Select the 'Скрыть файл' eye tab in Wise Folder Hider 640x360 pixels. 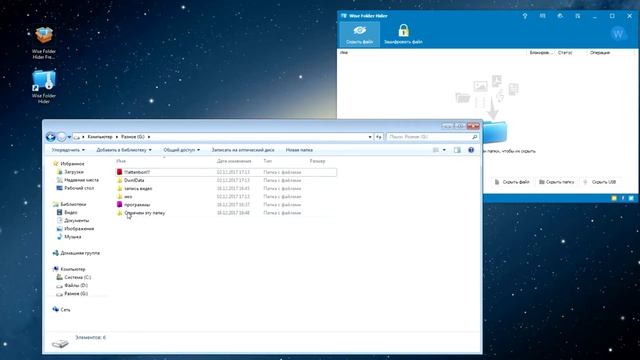359,34
